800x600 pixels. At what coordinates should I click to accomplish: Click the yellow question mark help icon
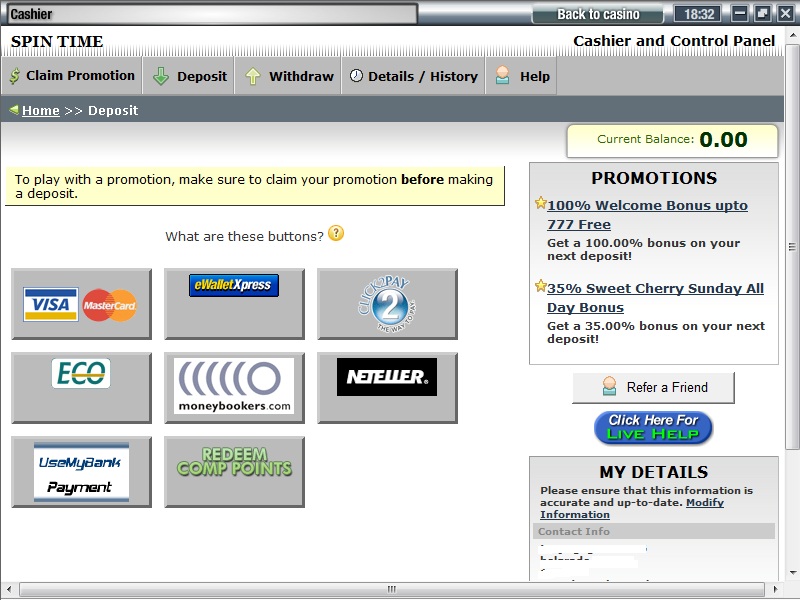[336, 234]
